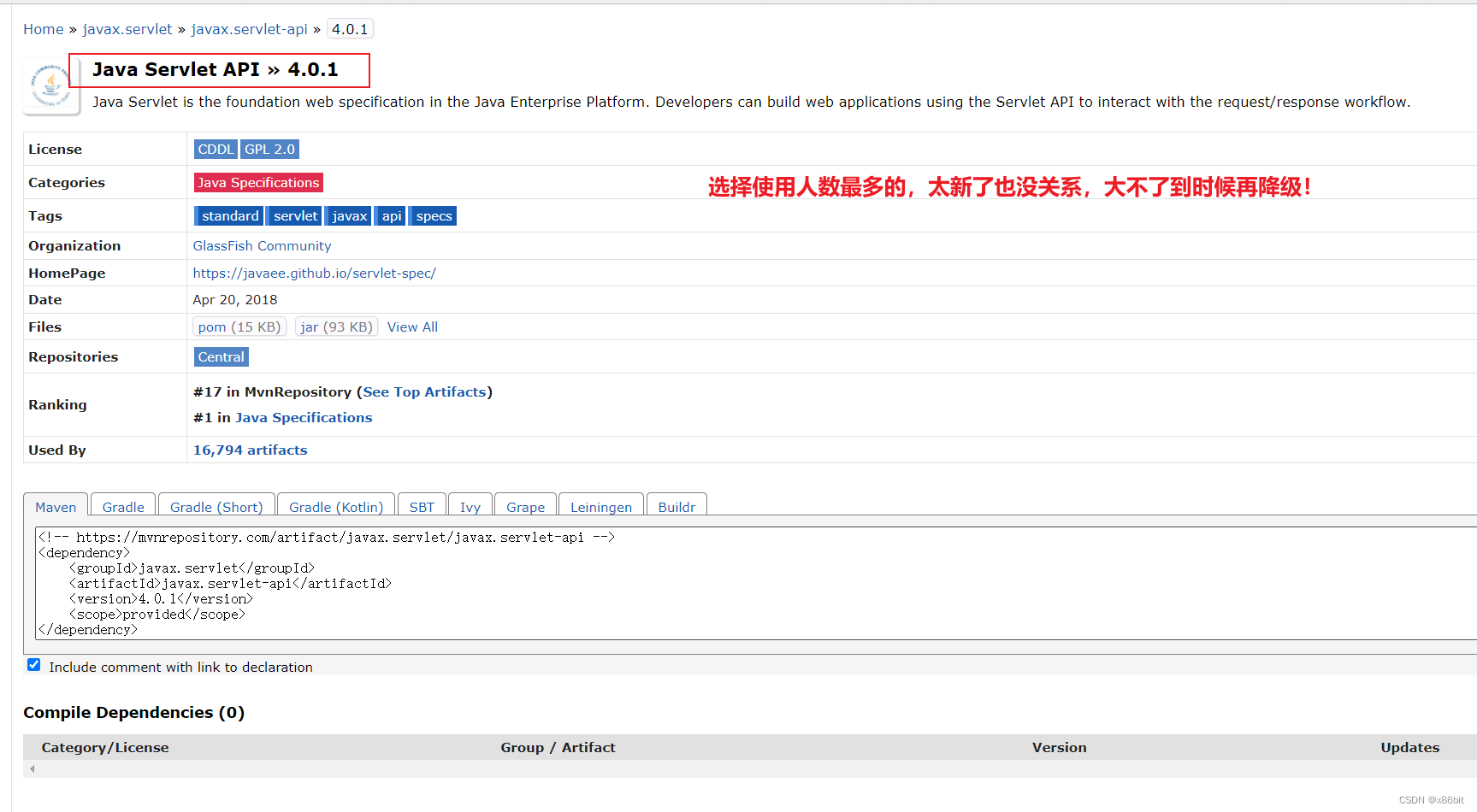
Task: Select the specs tag
Action: (433, 215)
